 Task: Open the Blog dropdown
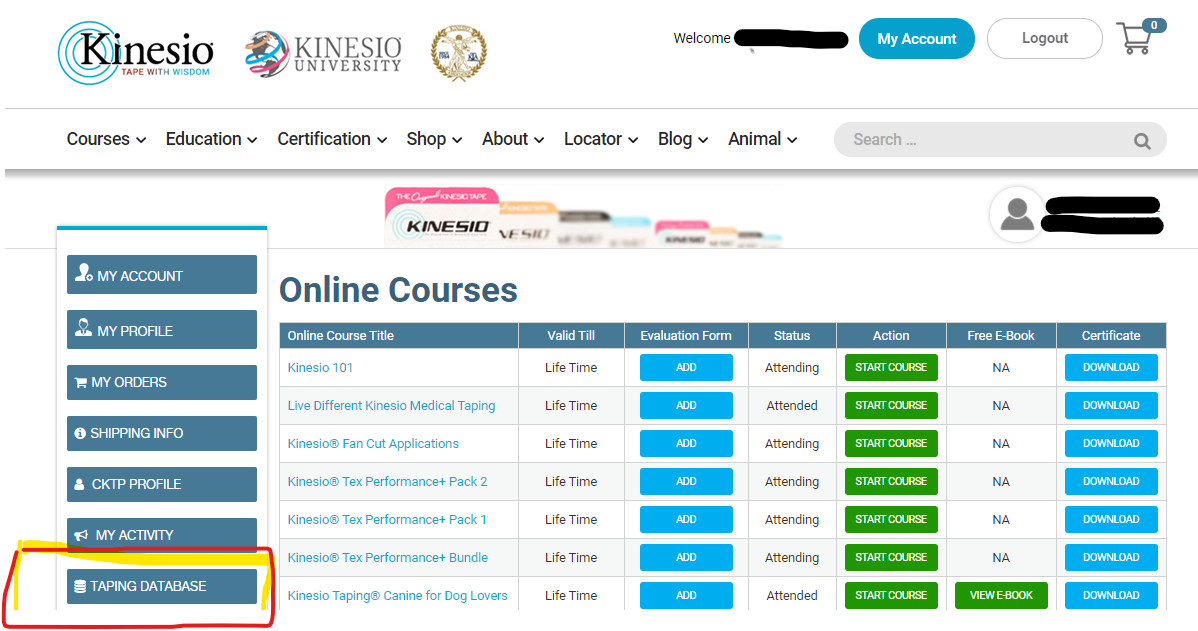[683, 139]
